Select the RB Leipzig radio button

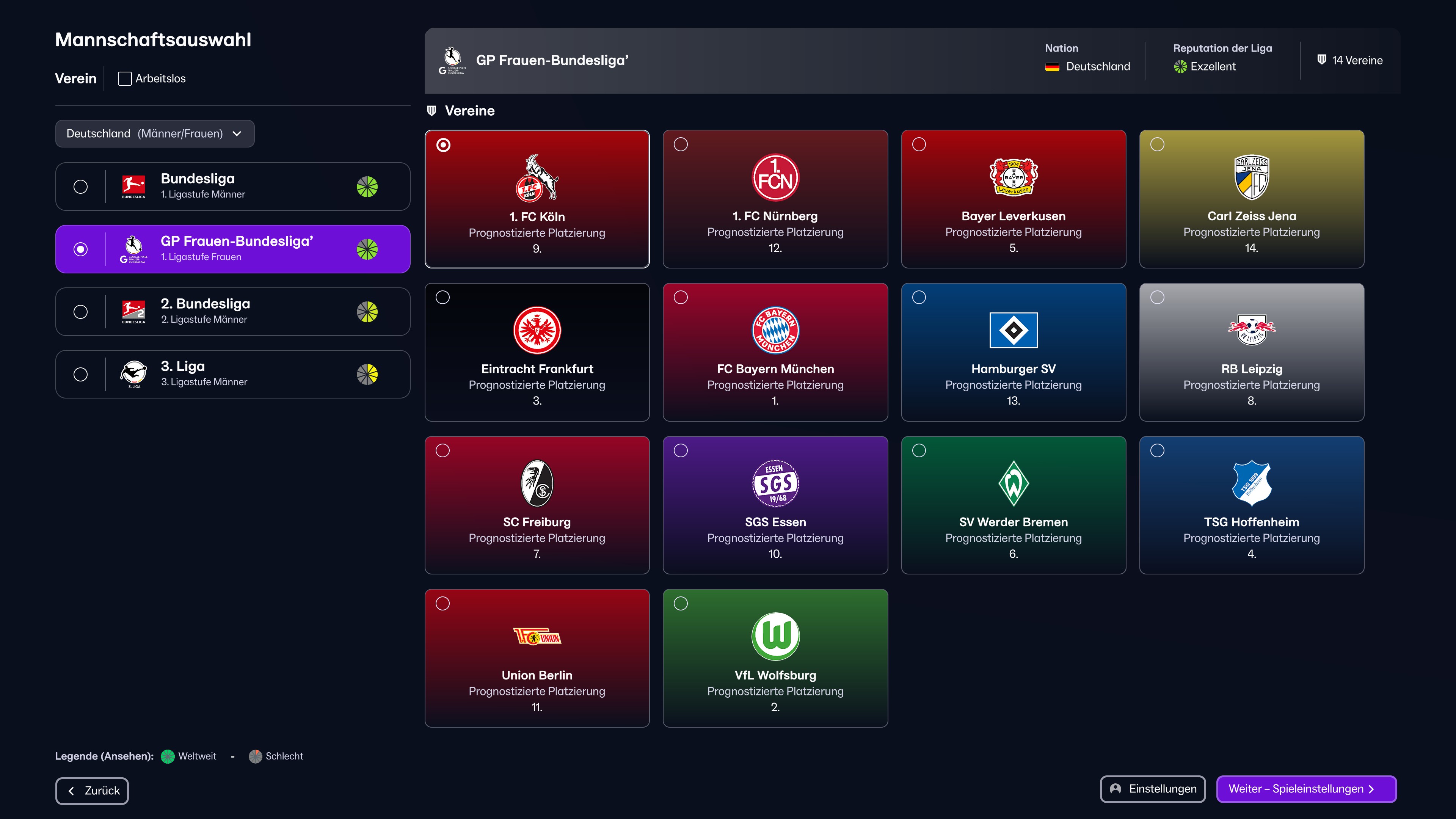(1157, 297)
